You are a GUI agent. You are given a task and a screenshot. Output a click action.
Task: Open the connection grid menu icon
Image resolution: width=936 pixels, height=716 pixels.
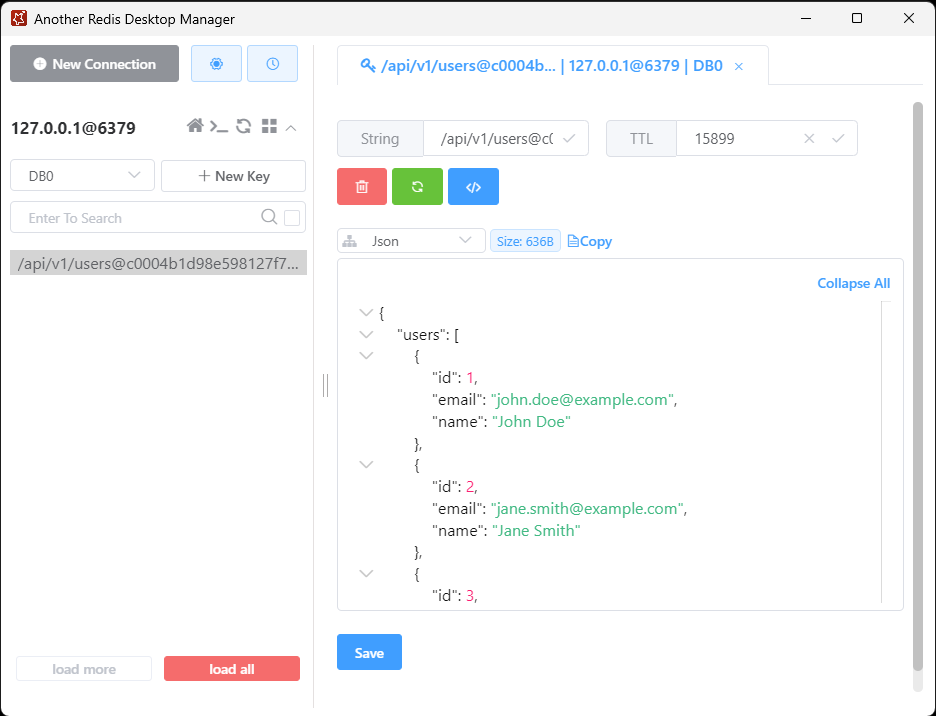[x=269, y=126]
